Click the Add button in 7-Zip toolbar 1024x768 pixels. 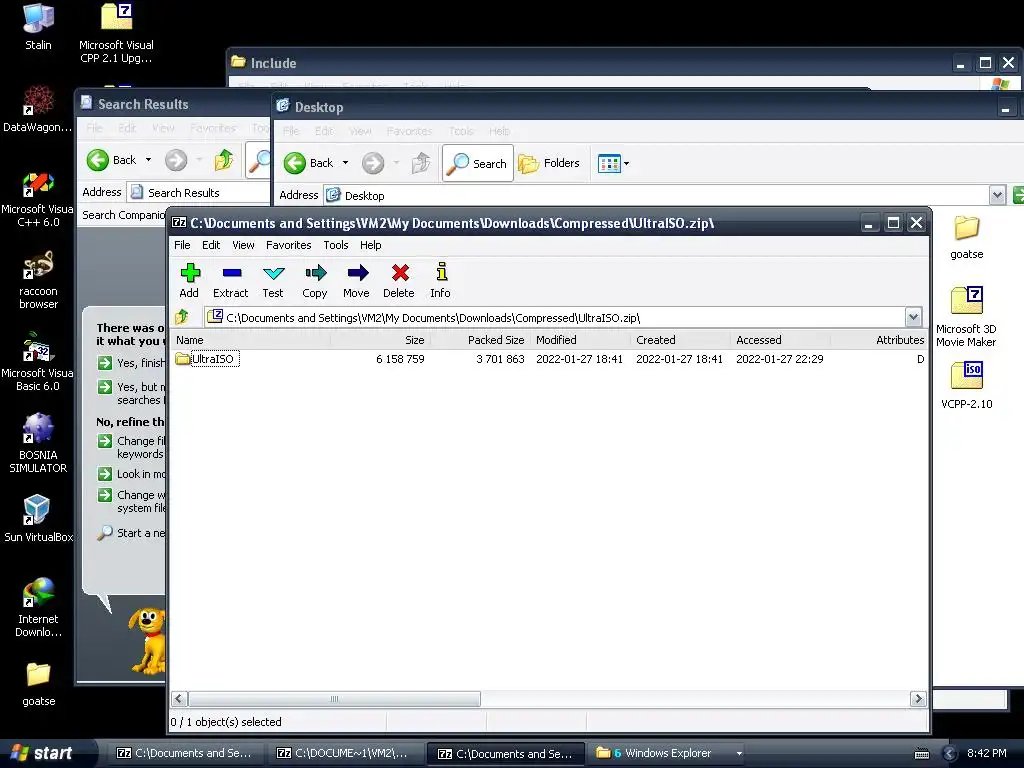[189, 281]
